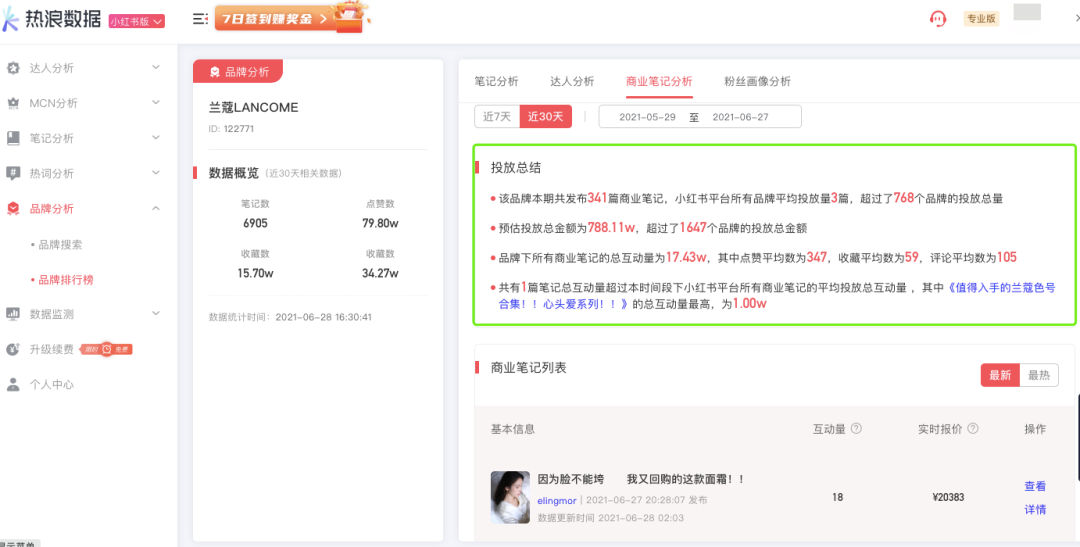
Task: Click the end date 2021-06-27 field
Action: click(x=740, y=117)
